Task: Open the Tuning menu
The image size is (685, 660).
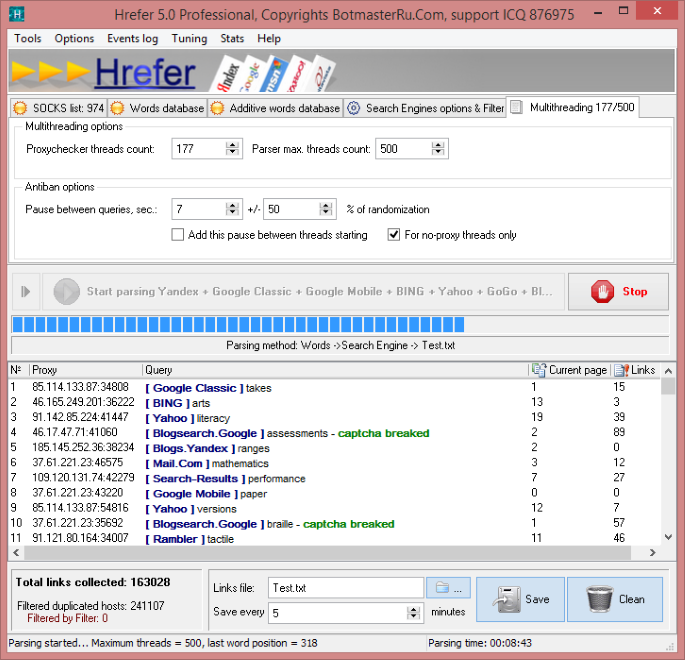Action: pyautogui.click(x=189, y=38)
